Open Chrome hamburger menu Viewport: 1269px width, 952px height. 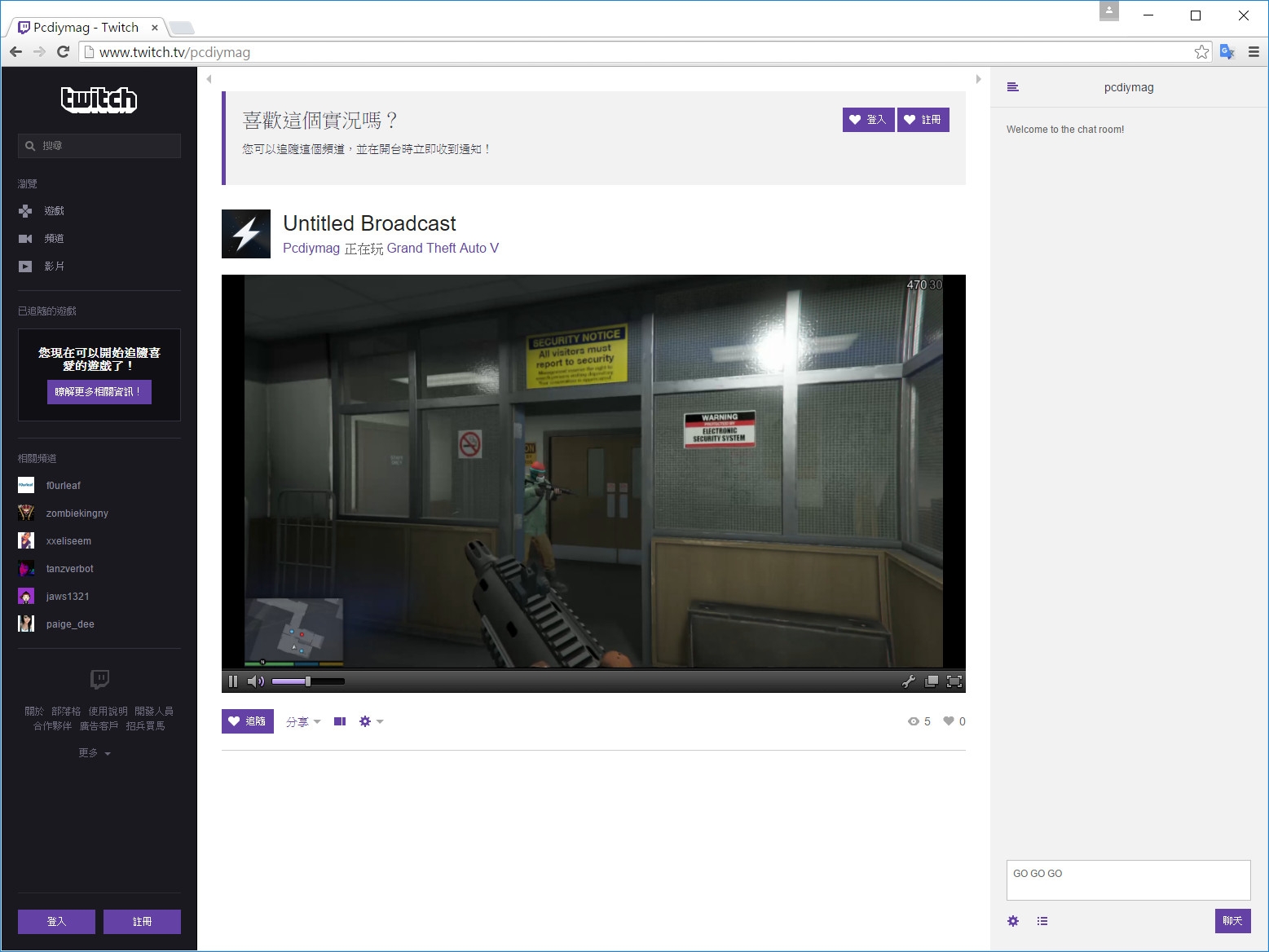point(1254,52)
